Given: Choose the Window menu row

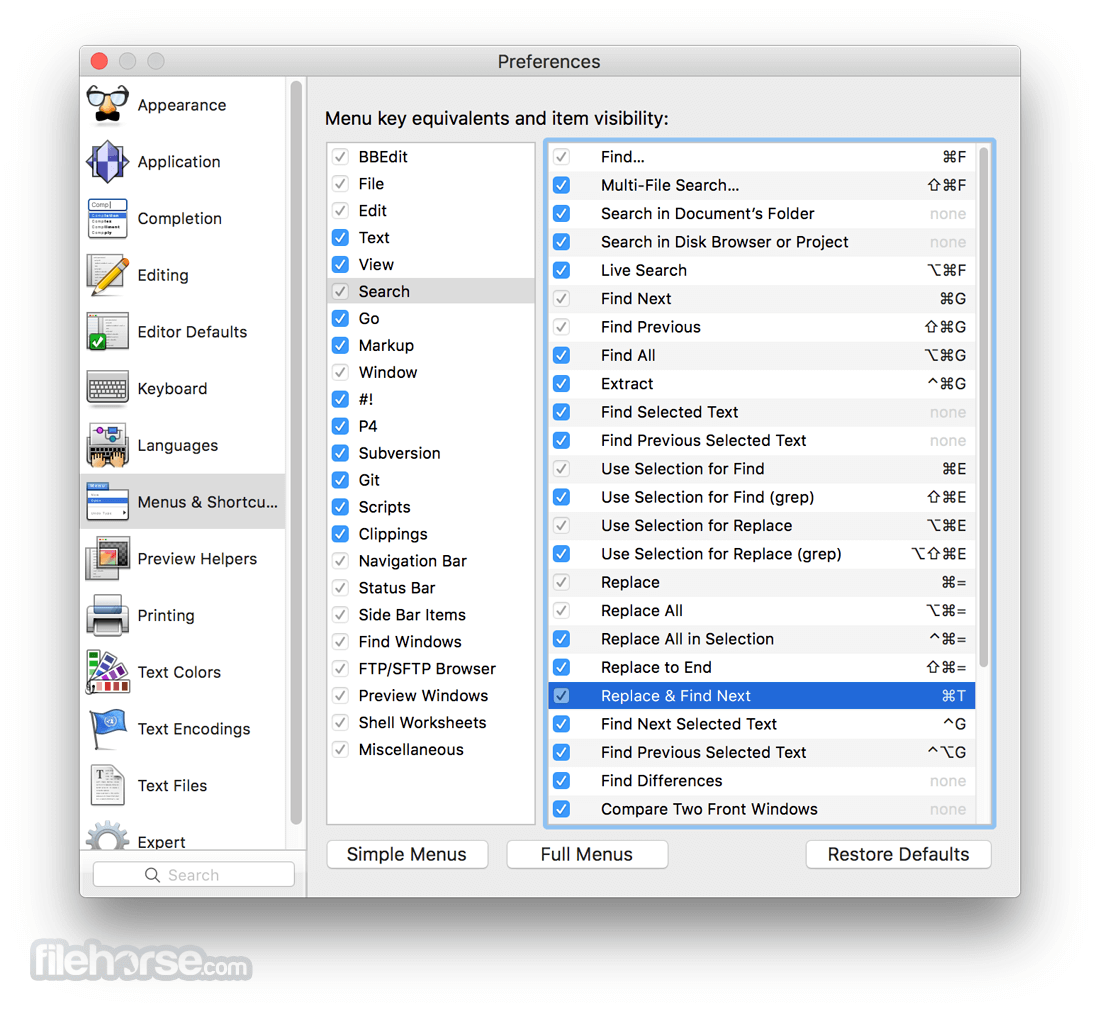Looking at the screenshot, I should [431, 373].
